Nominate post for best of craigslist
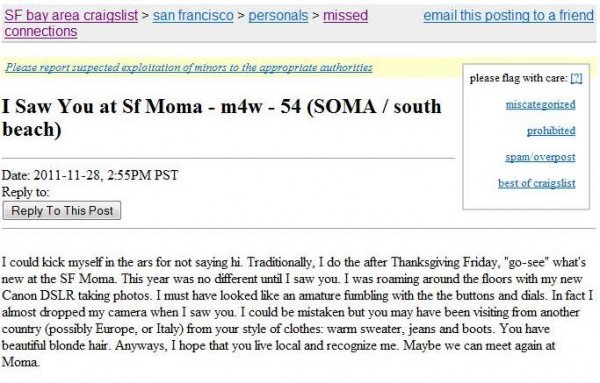 coord(536,183)
